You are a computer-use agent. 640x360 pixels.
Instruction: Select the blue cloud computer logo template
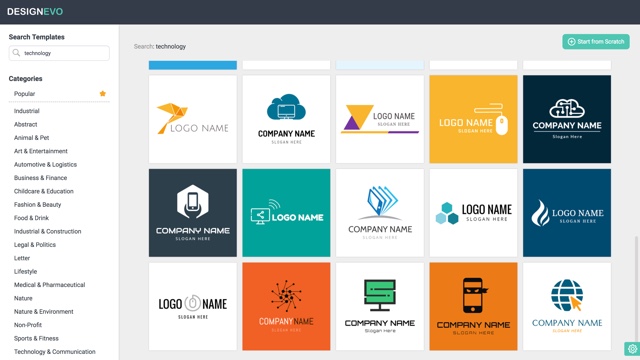tap(286, 119)
